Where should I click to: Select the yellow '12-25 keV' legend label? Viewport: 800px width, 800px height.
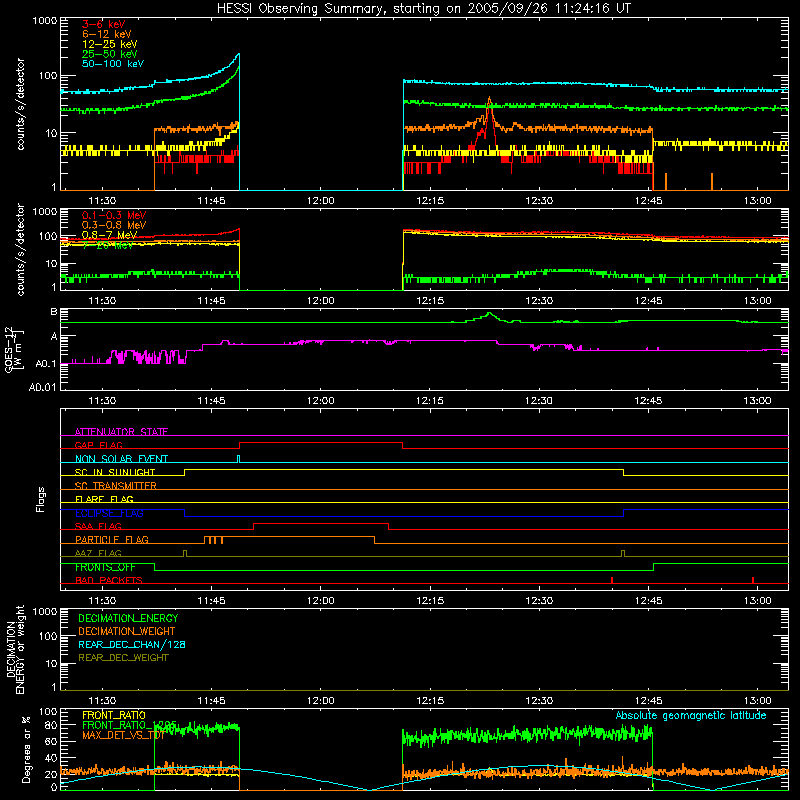(110, 44)
